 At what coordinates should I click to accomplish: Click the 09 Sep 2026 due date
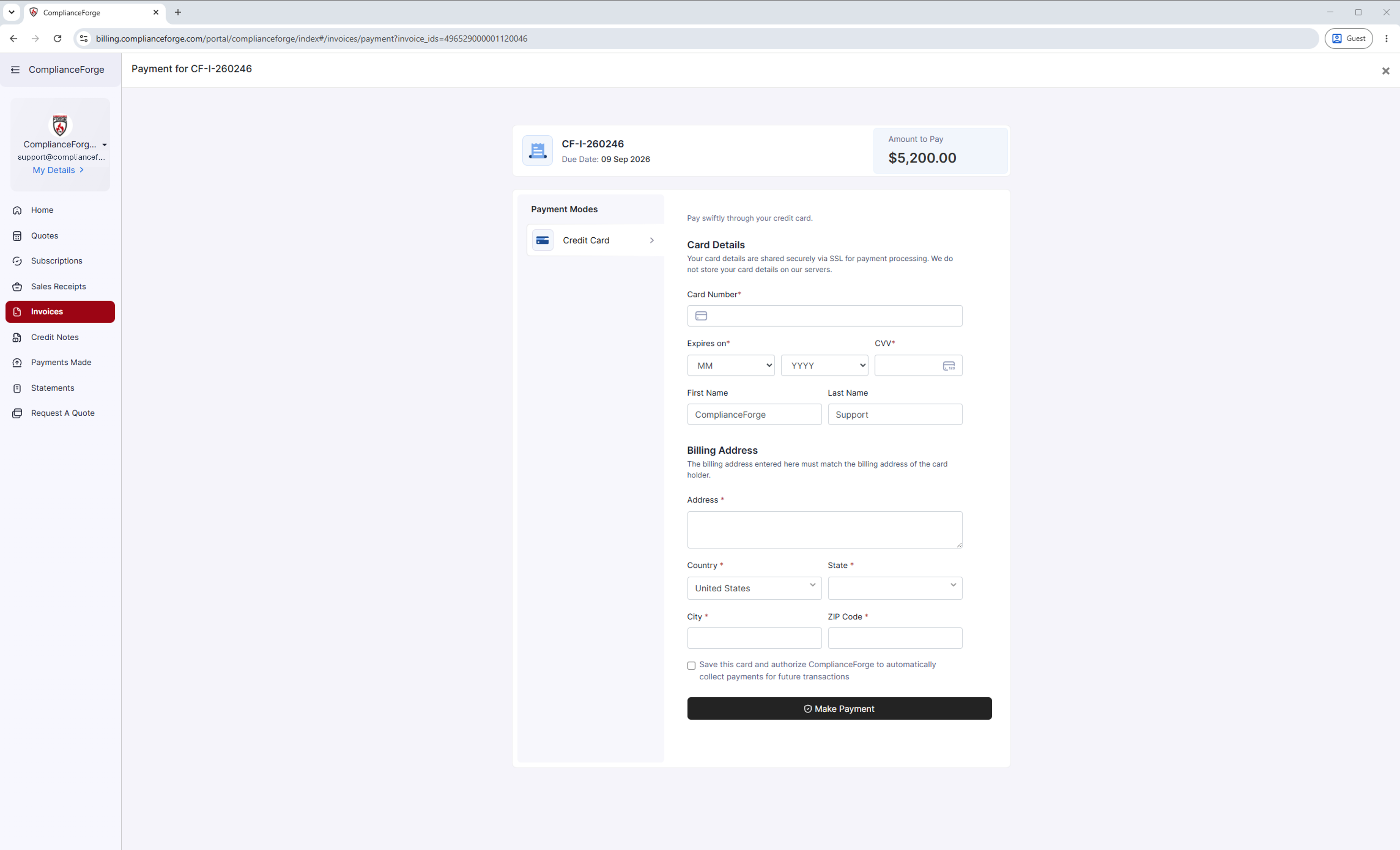pos(625,159)
